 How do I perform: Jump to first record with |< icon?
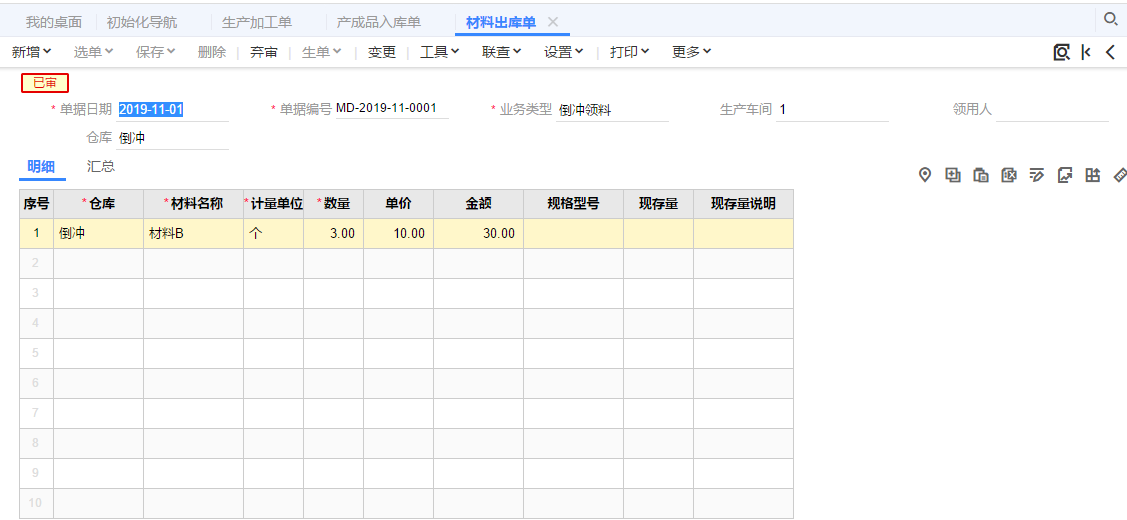point(1086,52)
